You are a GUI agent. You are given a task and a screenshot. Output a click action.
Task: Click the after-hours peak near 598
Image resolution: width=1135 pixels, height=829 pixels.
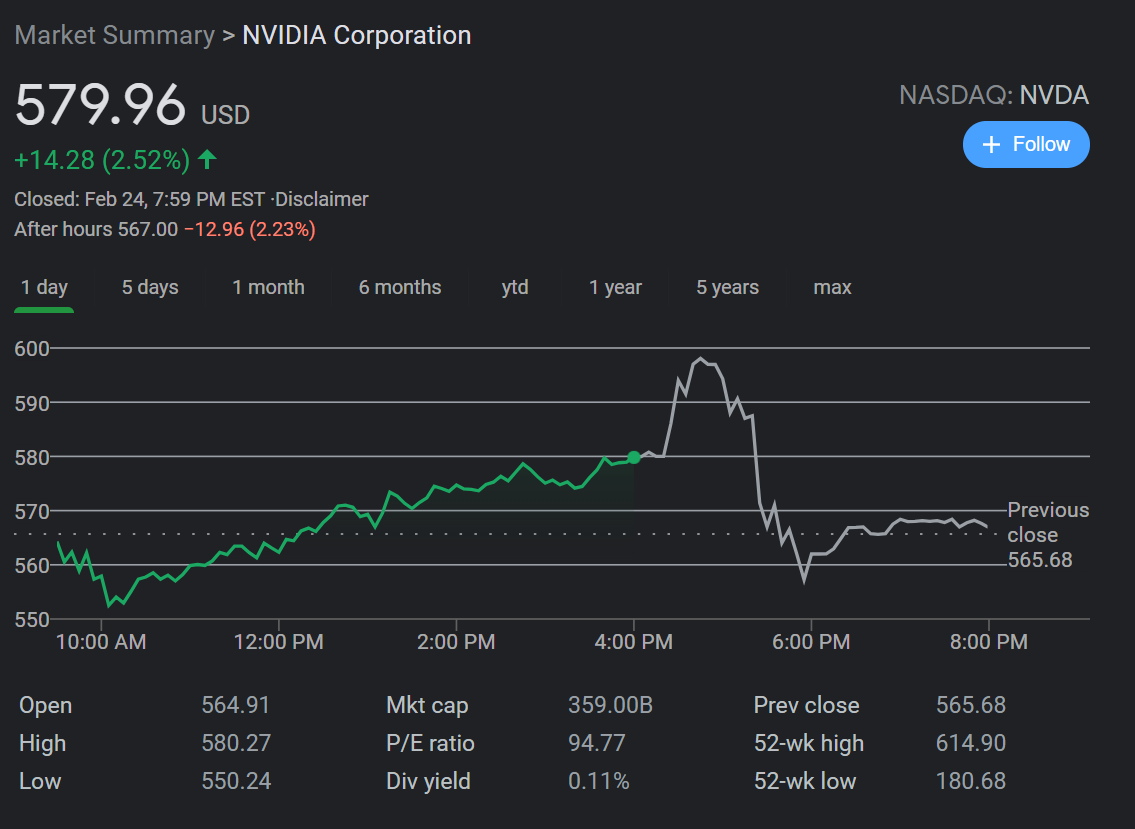701,358
